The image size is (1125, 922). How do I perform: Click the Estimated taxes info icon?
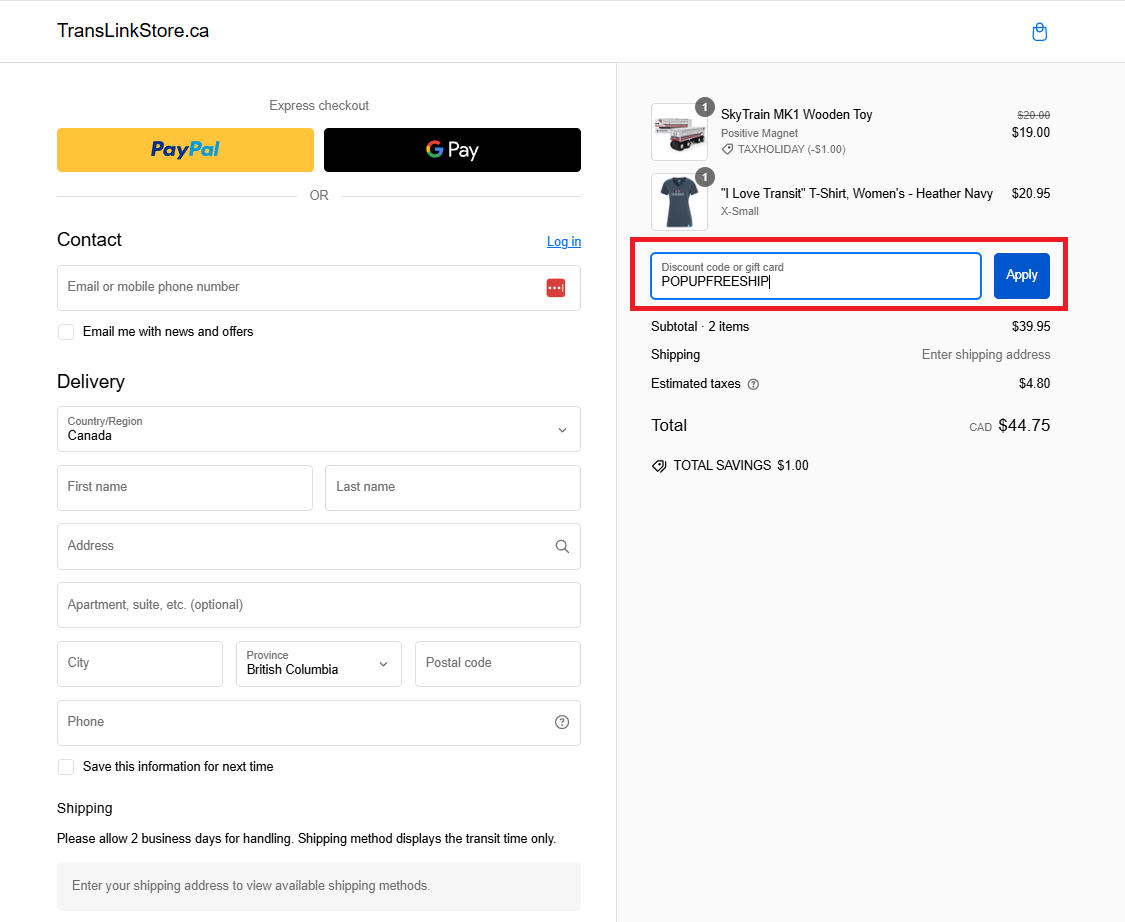(753, 384)
